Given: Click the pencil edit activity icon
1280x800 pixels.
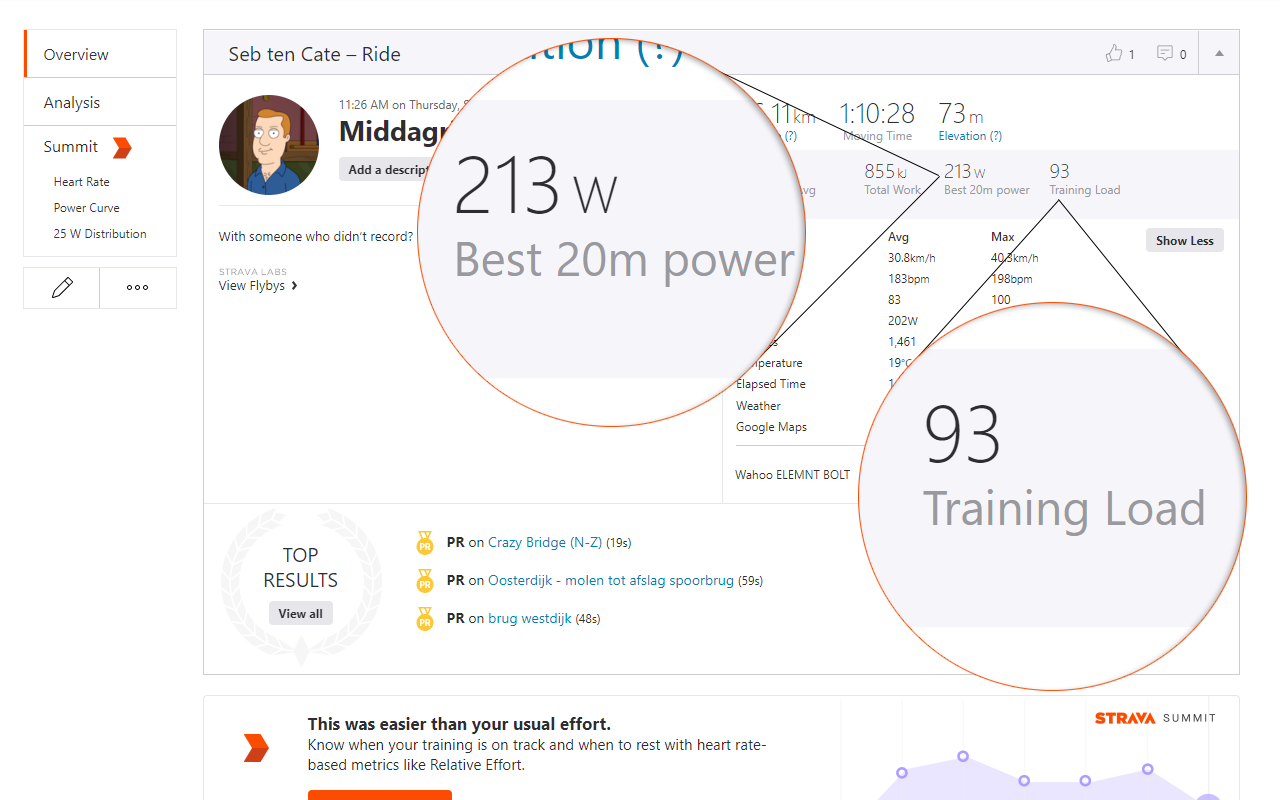Looking at the screenshot, I should (62, 288).
